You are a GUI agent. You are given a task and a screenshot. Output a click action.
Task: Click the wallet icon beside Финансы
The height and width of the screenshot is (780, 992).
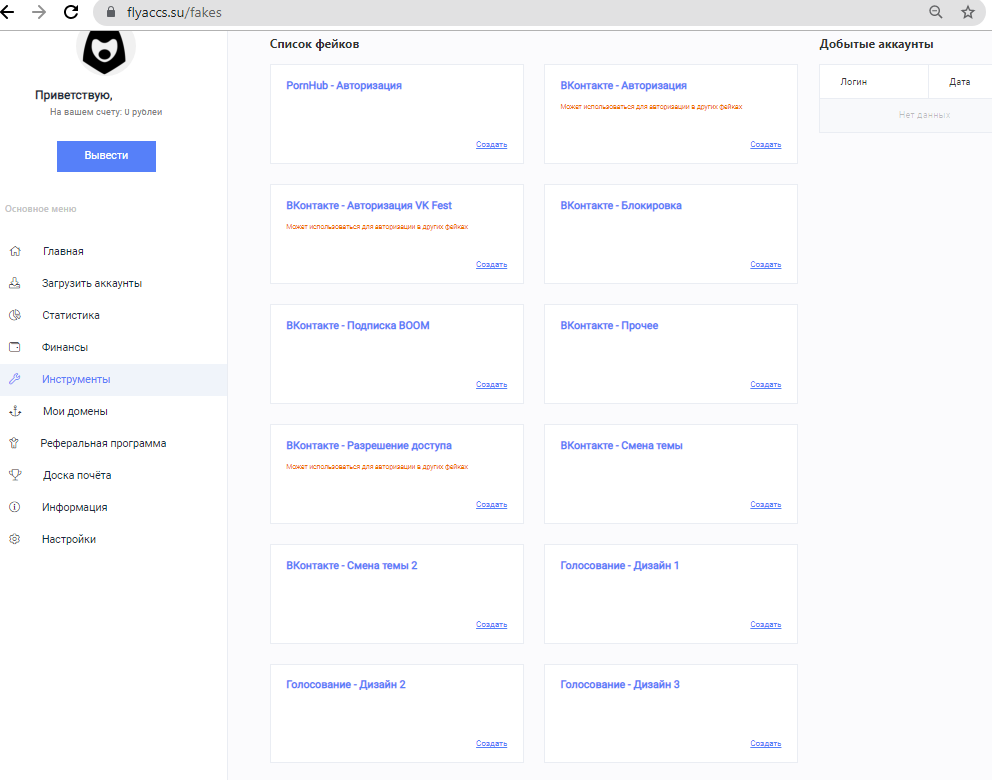[x=15, y=347]
